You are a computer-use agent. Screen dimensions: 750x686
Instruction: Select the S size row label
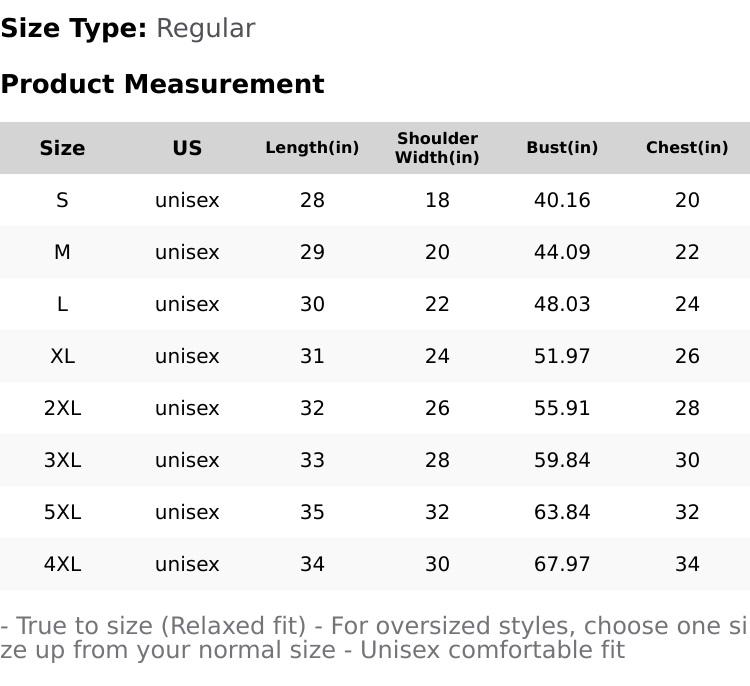click(62, 200)
